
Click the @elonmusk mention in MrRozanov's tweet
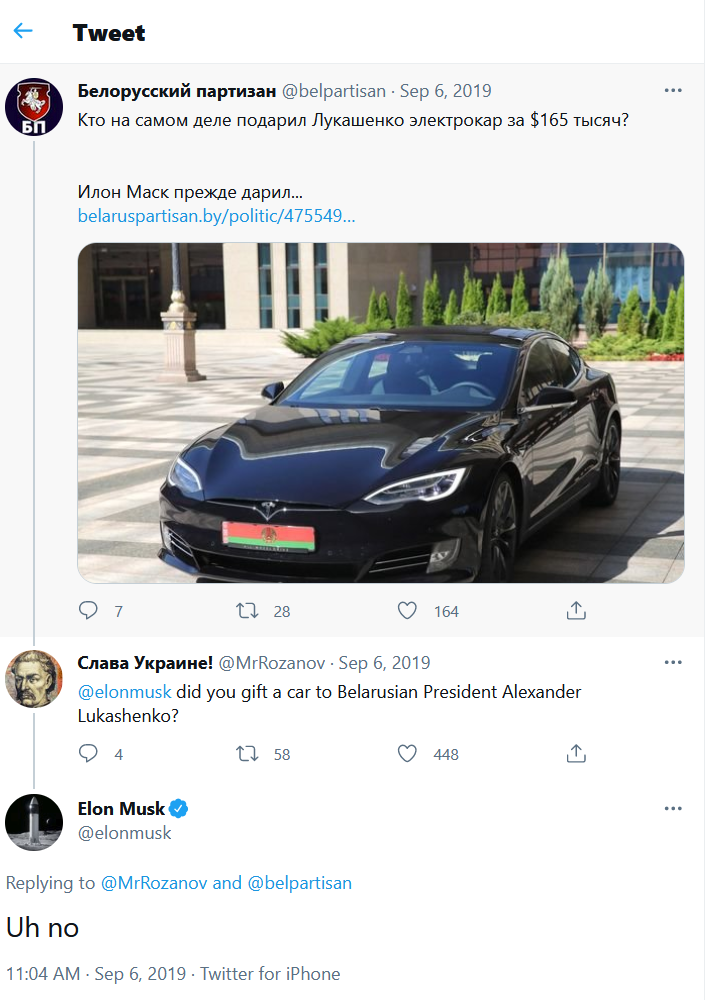(x=125, y=692)
